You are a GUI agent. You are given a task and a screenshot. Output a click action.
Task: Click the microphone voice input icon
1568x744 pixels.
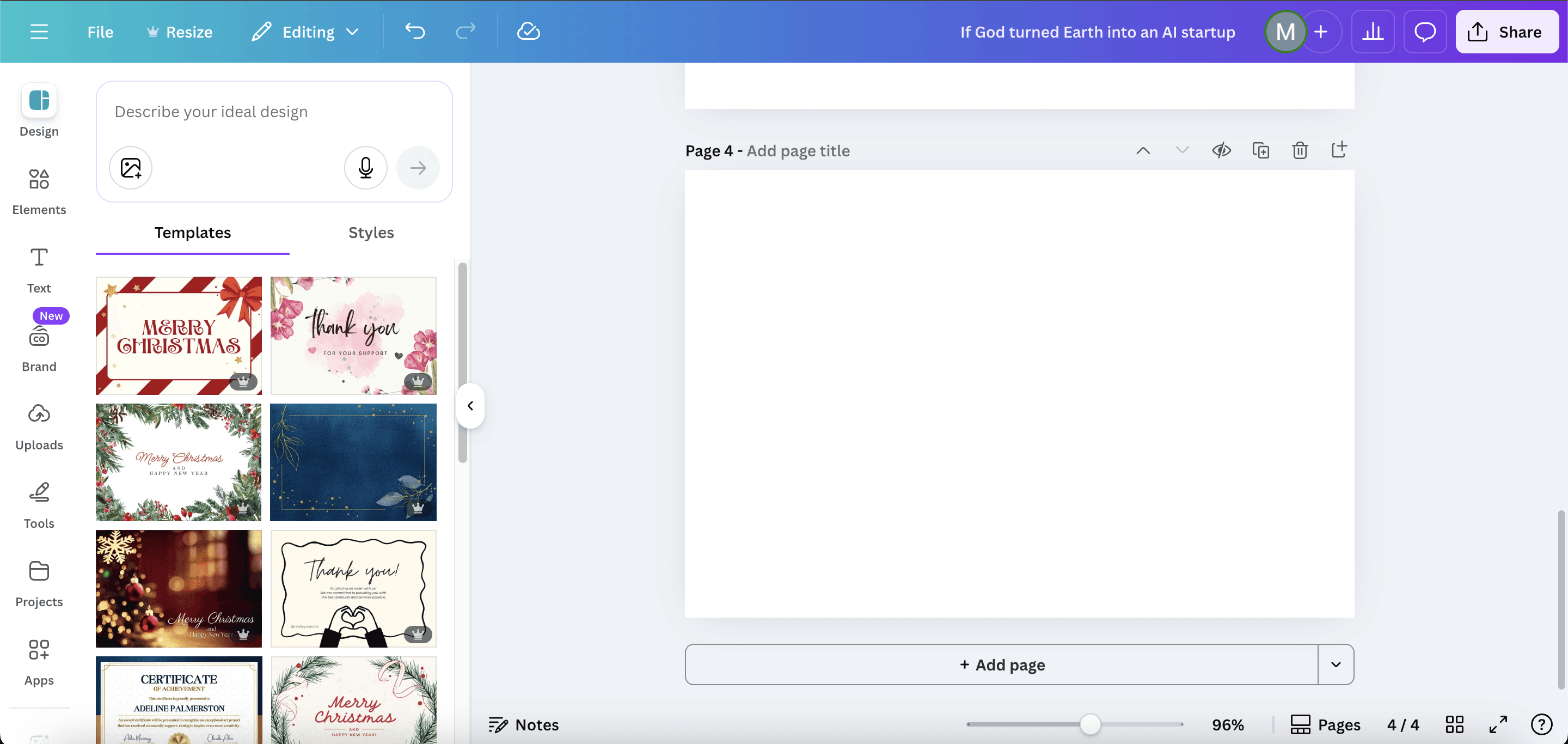point(365,167)
